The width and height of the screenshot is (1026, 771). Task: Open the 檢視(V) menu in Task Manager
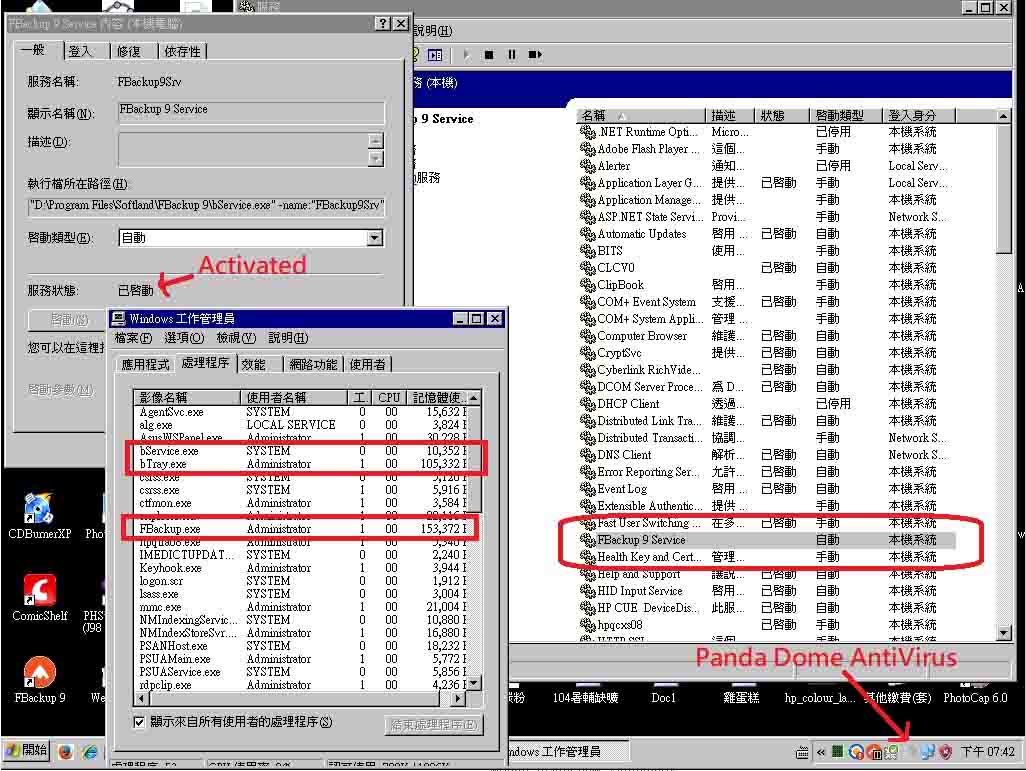coord(236,338)
